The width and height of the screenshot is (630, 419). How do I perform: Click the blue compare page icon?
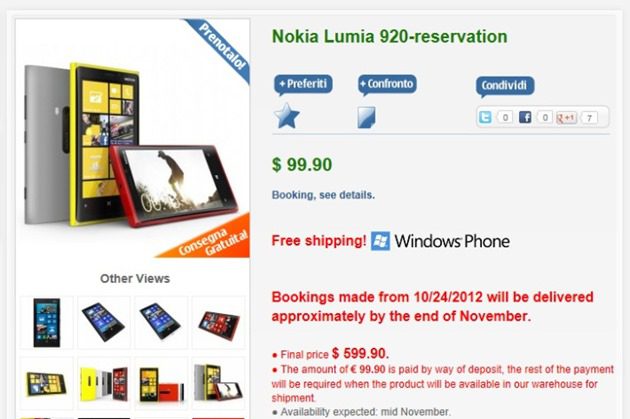point(366,117)
